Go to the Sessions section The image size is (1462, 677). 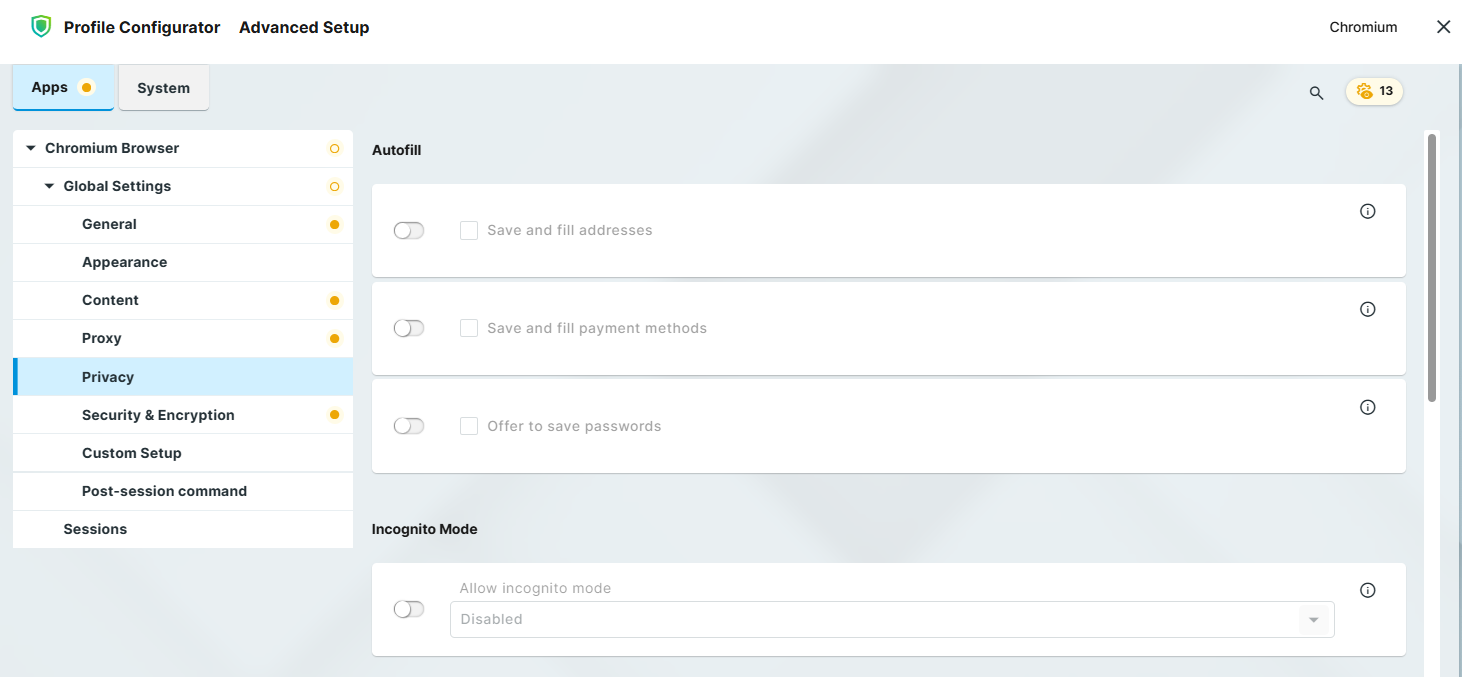click(x=95, y=529)
